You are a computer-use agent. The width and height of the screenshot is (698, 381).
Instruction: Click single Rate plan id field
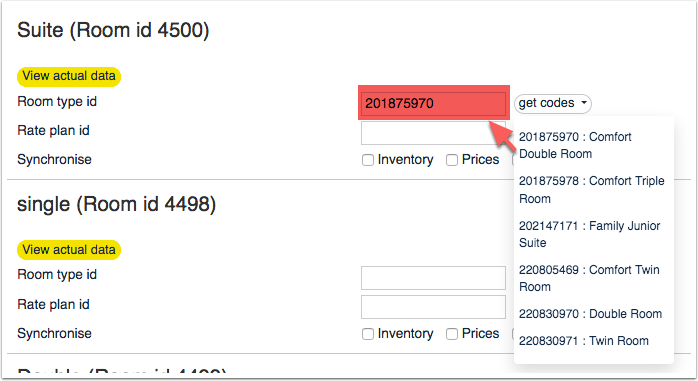point(433,307)
